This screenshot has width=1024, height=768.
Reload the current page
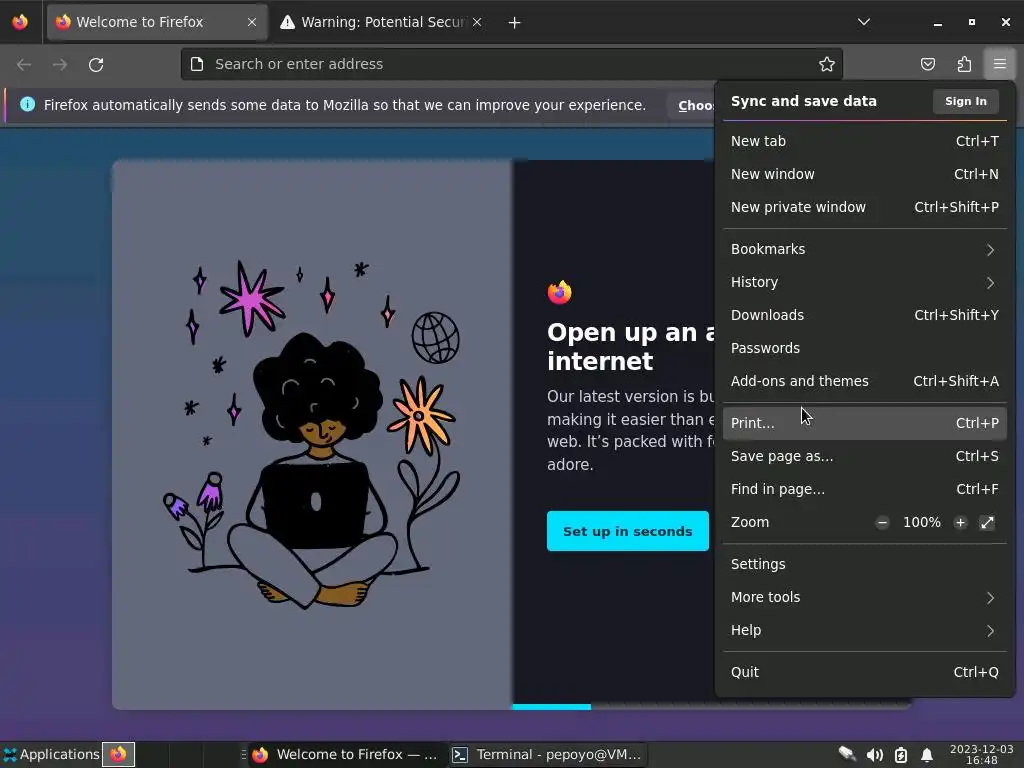coord(96,65)
